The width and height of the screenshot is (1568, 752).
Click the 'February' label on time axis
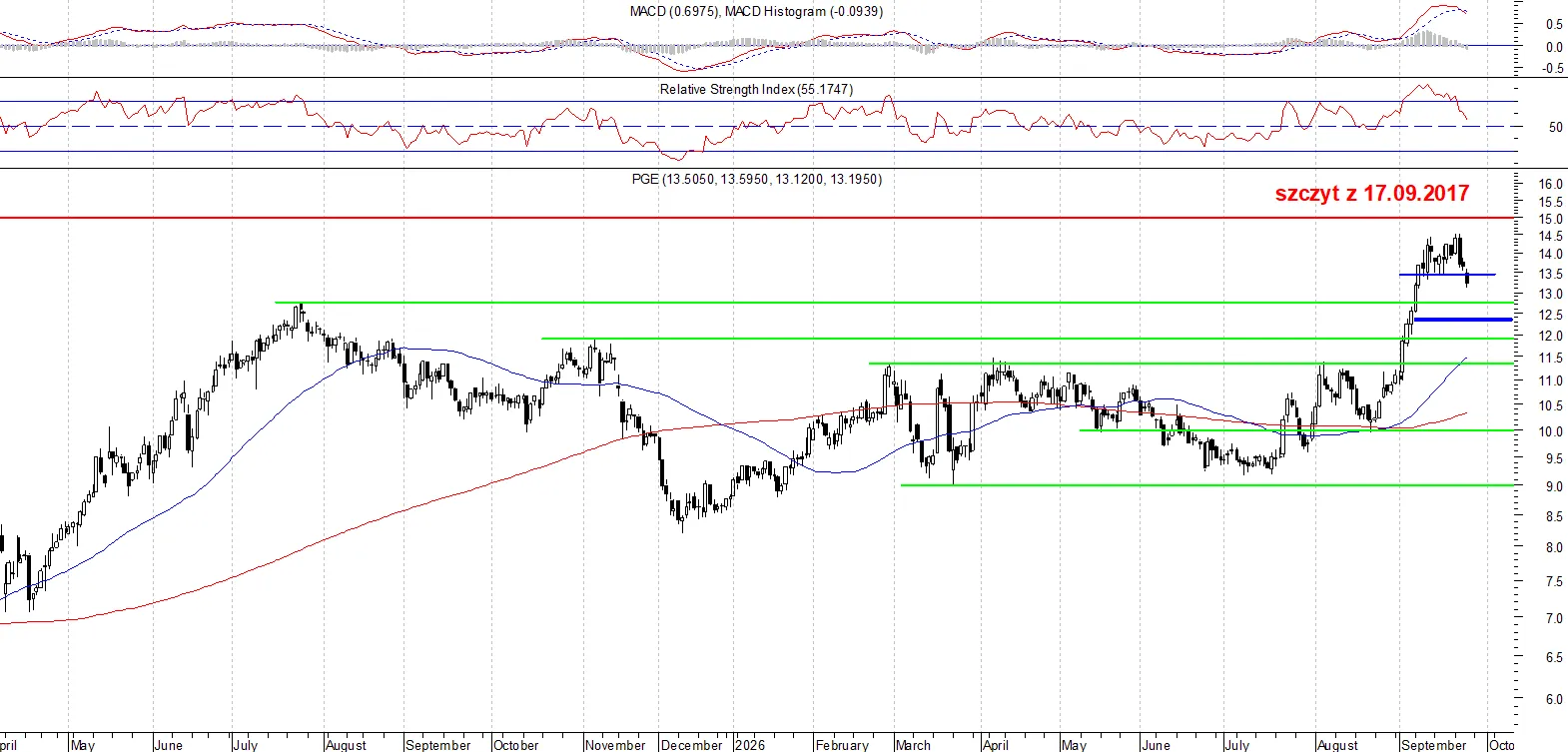[842, 745]
